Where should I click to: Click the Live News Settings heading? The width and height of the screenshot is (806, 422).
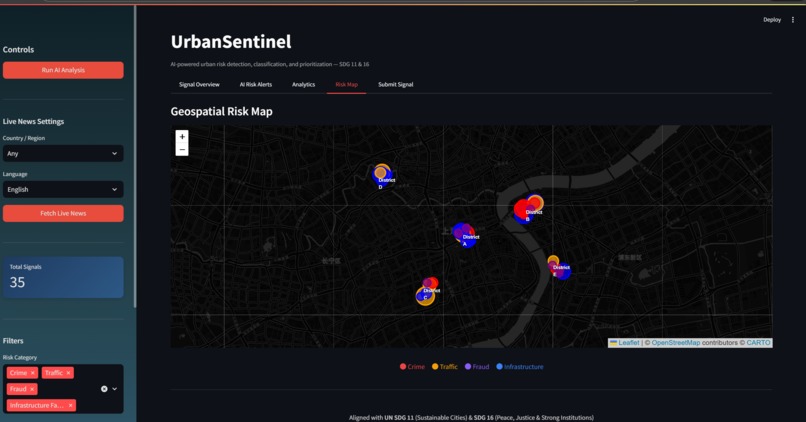pyautogui.click(x=33, y=121)
